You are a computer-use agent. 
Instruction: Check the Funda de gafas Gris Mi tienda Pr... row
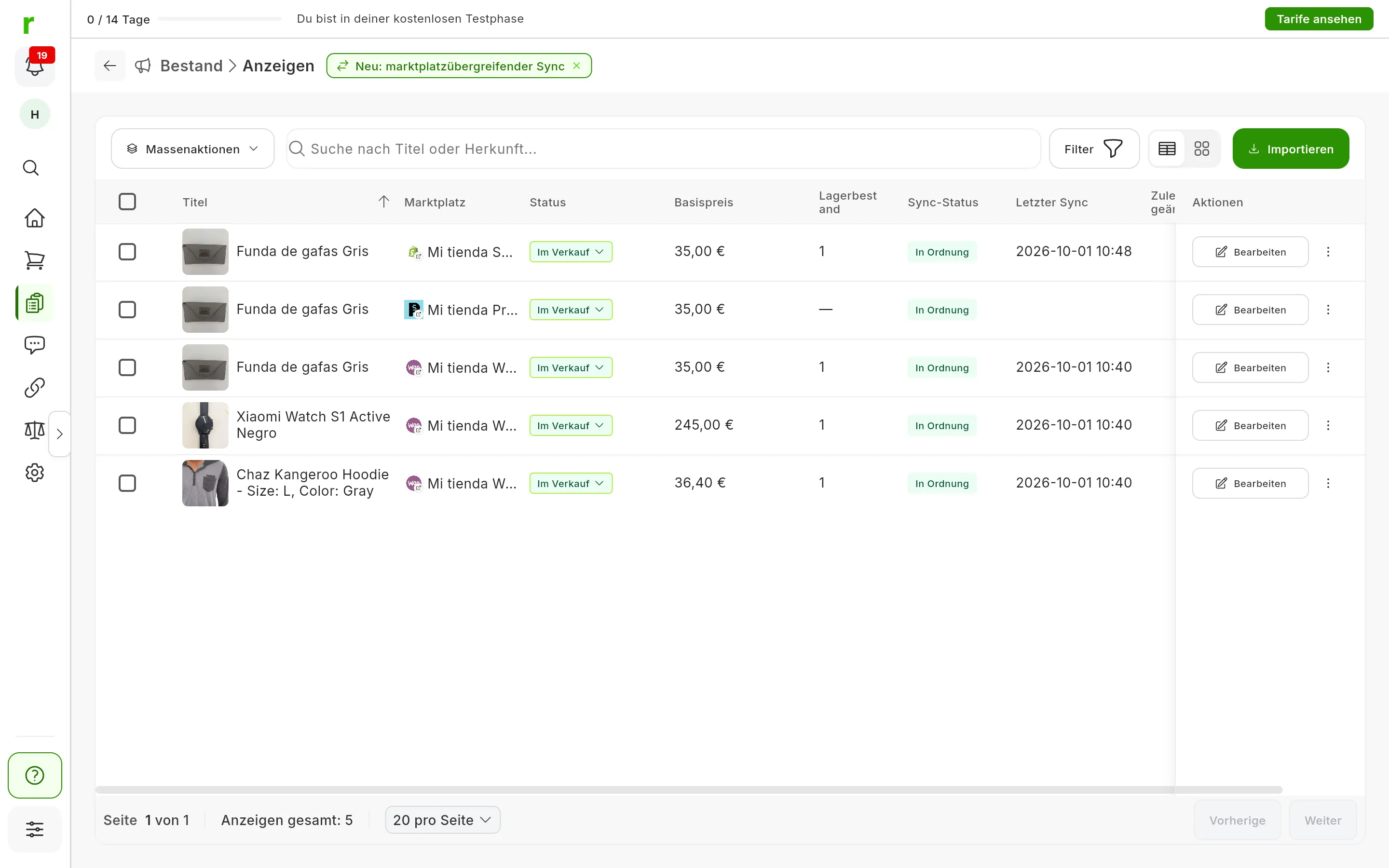[127, 310]
